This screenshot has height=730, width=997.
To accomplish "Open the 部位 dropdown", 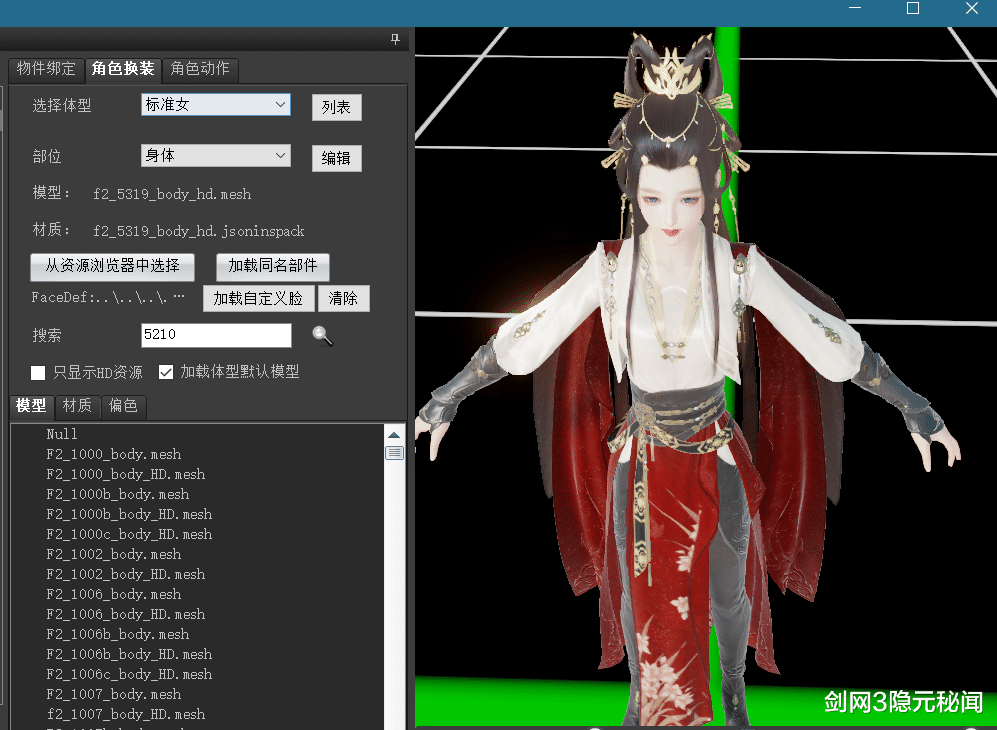I will (216, 156).
